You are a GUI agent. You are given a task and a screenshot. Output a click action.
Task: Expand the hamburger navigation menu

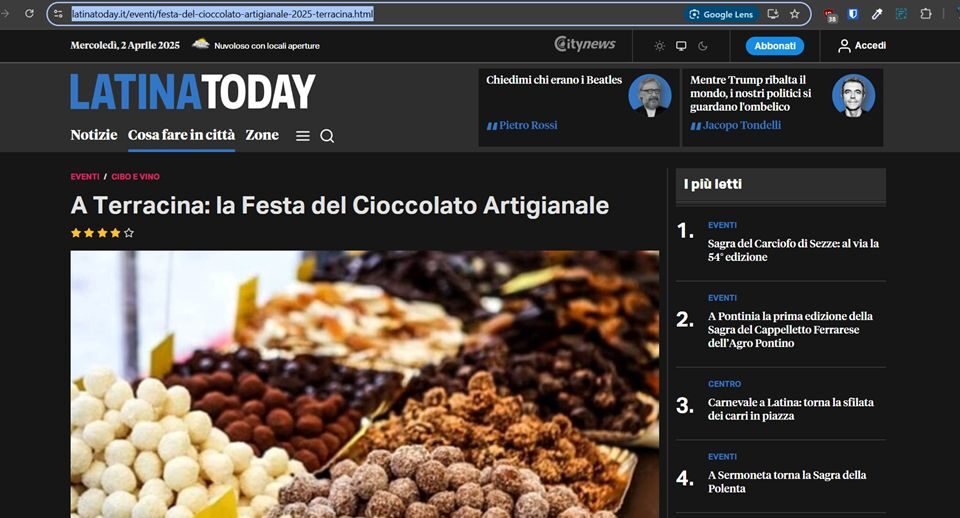tap(302, 136)
